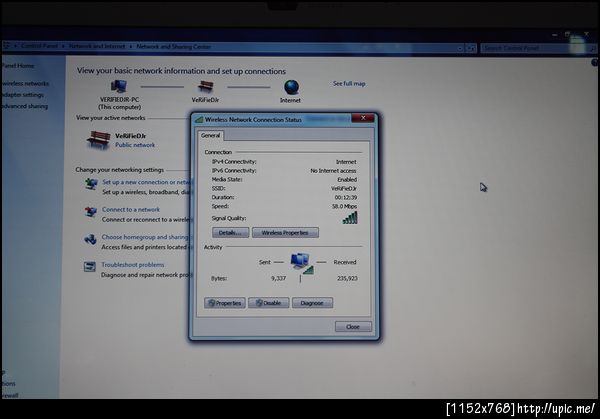Click the VeRiFieDJr active network name
The image size is (600, 419).
tap(130, 136)
